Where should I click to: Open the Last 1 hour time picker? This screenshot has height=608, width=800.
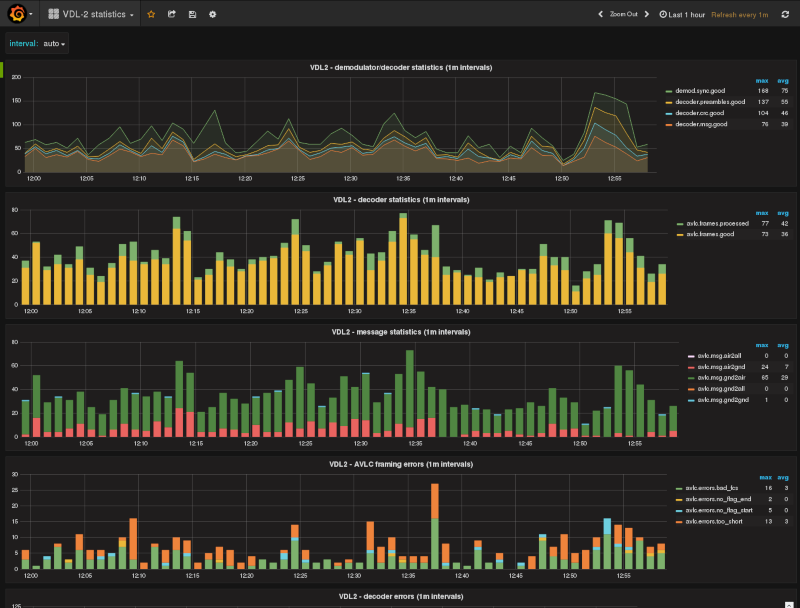682,15
